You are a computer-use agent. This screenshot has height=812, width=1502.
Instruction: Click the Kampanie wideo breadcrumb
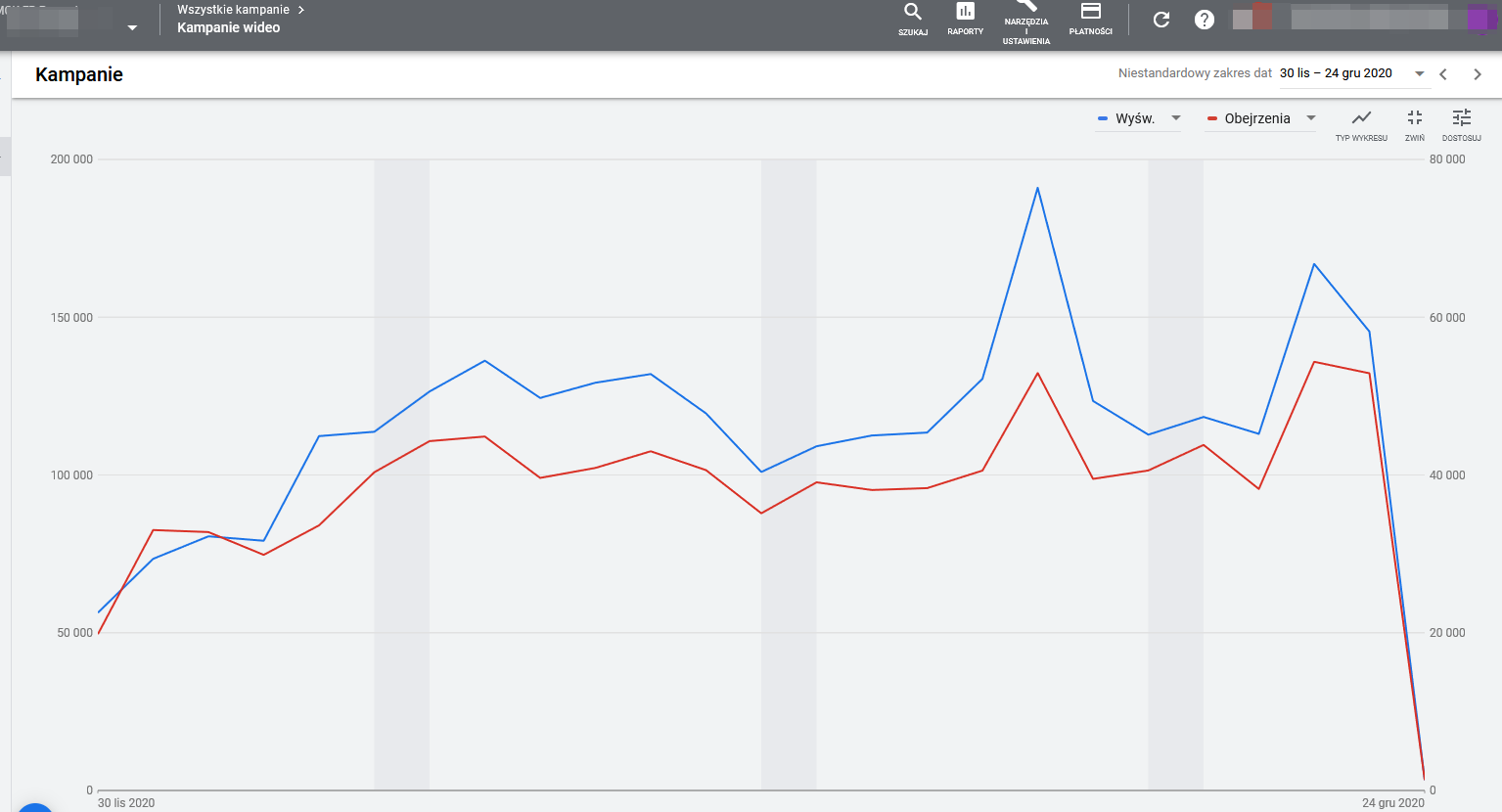(228, 27)
